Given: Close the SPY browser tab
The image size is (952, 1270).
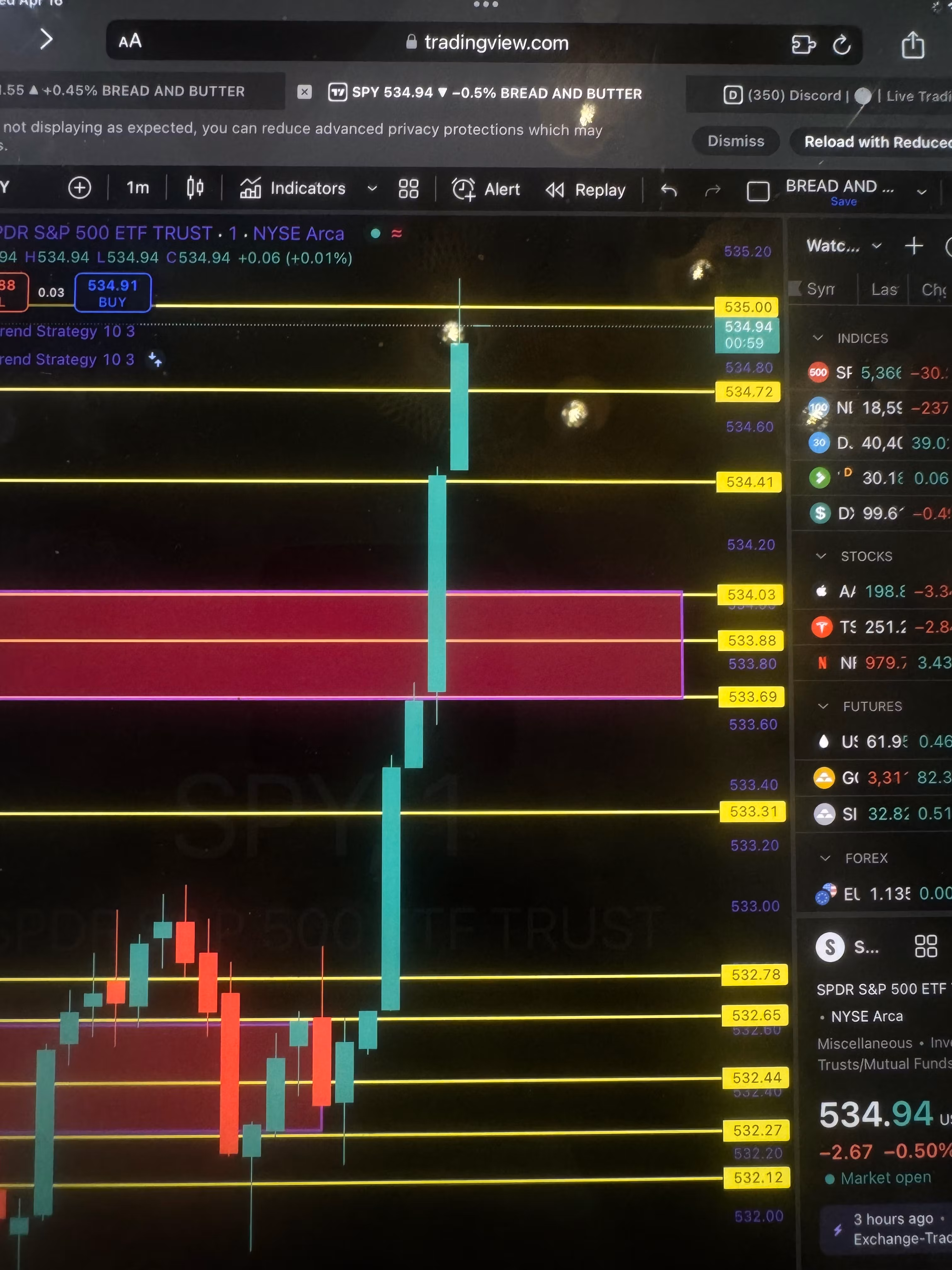Looking at the screenshot, I should pos(305,92).
